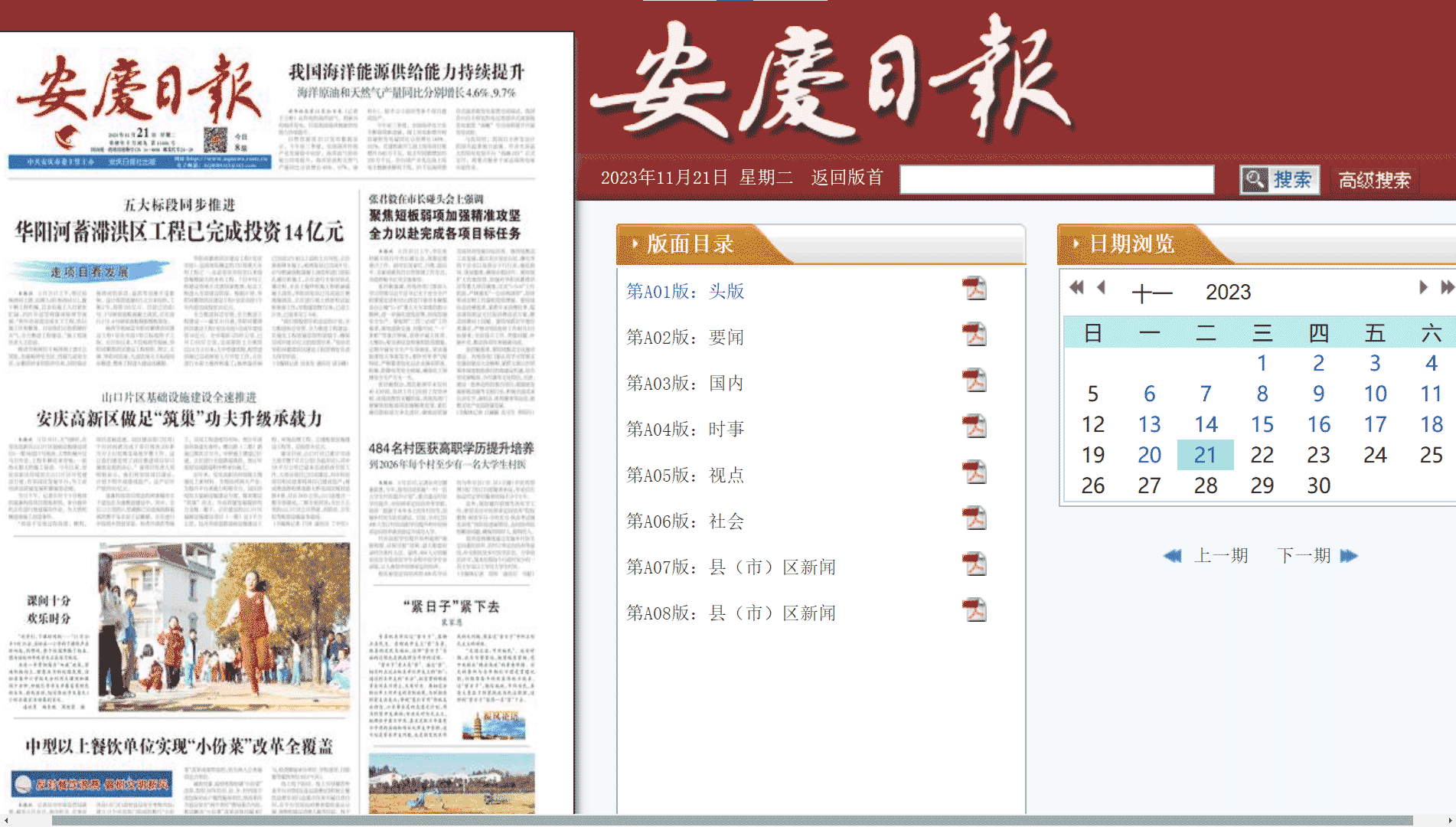Click the scroll-right arrow on the horizontal scrollbar
This screenshot has height=827, width=1456.
1449,820
